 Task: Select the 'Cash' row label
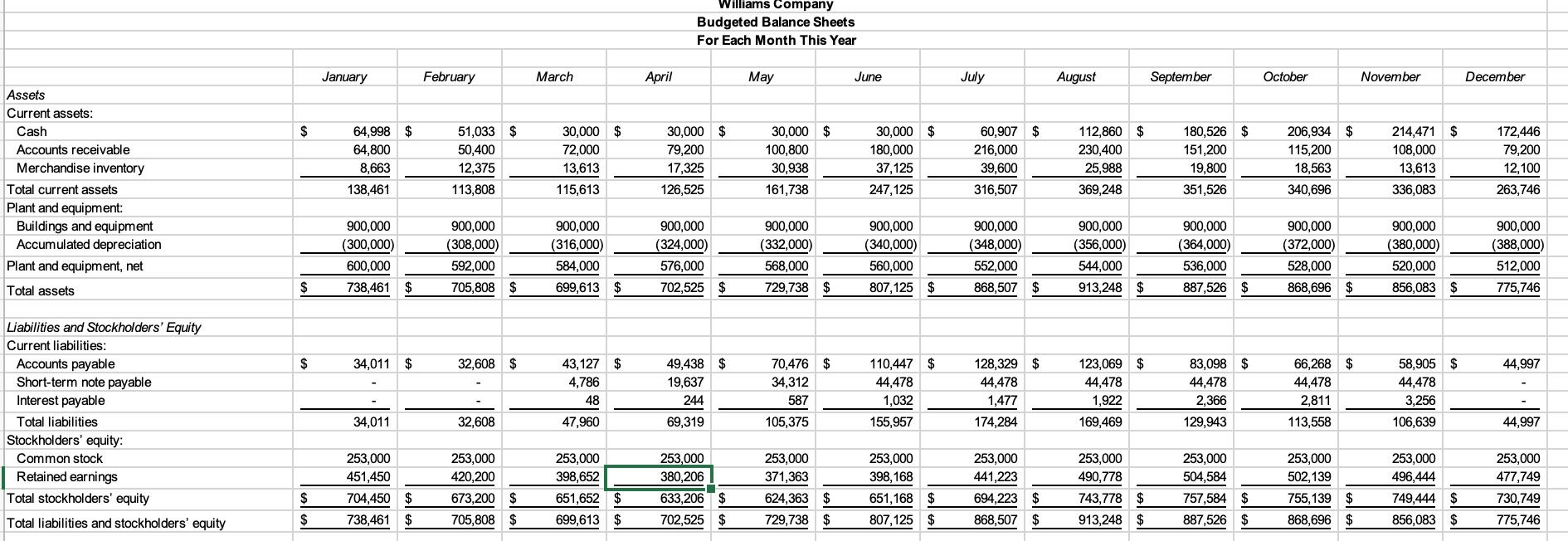click(x=32, y=131)
